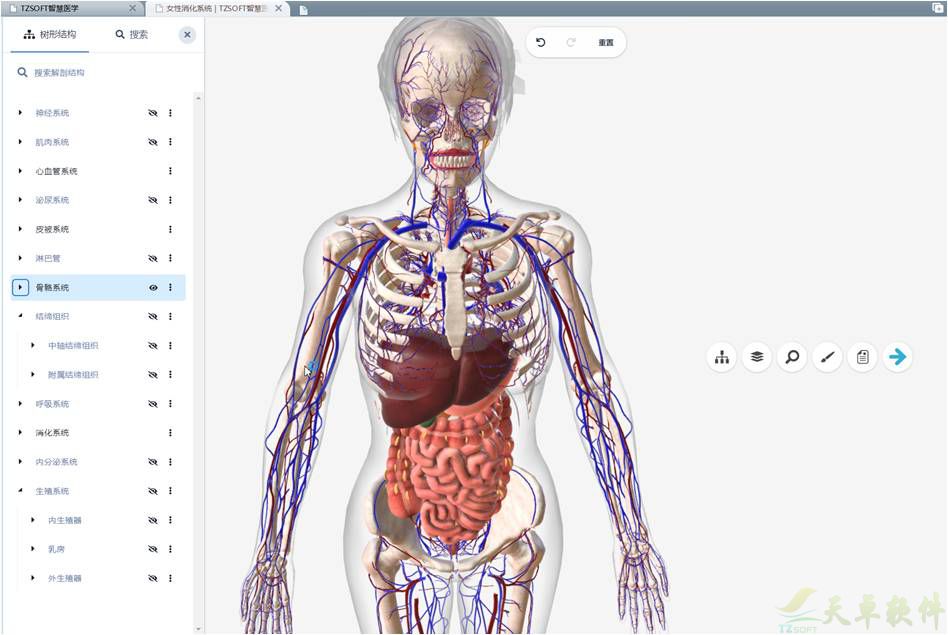The image size is (948, 635).
Task: Select the 呼吸系统 label
Action: tap(52, 404)
